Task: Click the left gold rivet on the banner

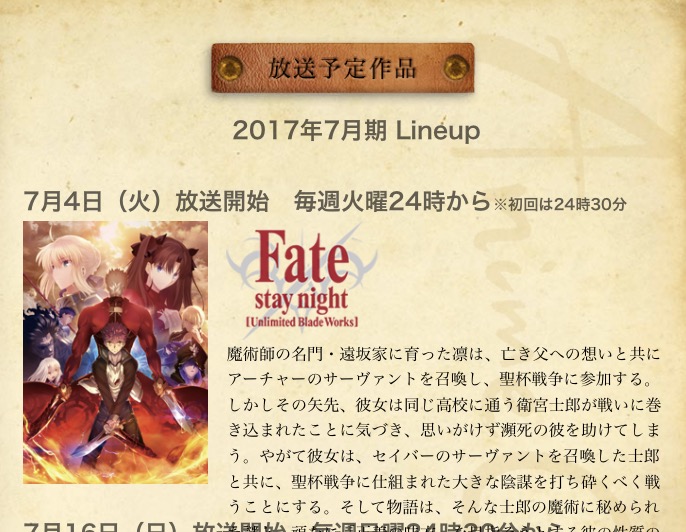Action: pyautogui.click(x=230, y=68)
